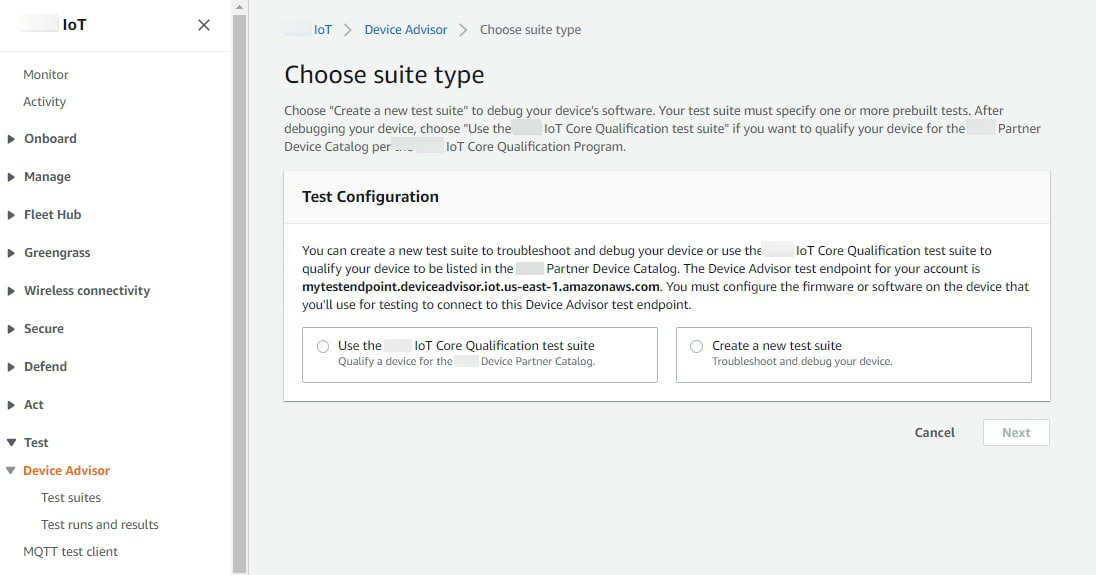Go to Test suites

click(x=71, y=498)
